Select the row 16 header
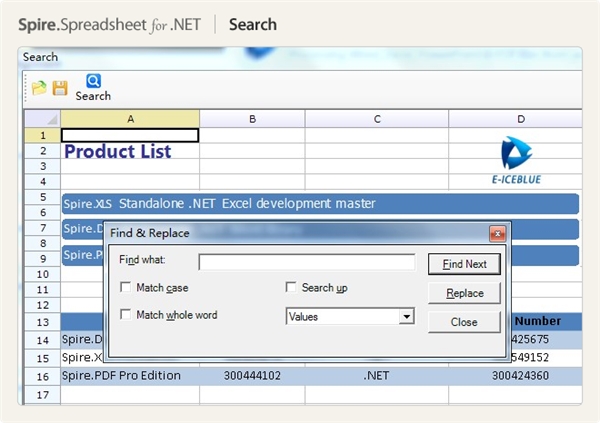This screenshot has height=423, width=600. tap(42, 377)
